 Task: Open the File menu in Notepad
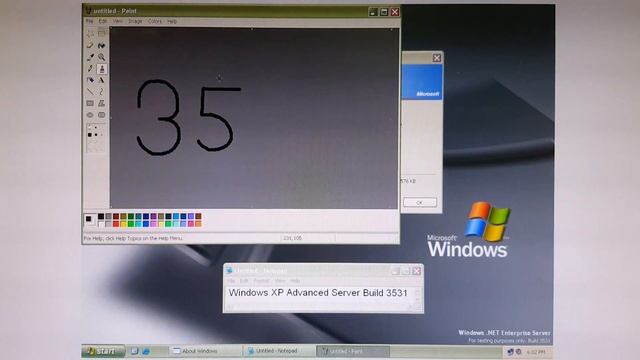point(231,281)
